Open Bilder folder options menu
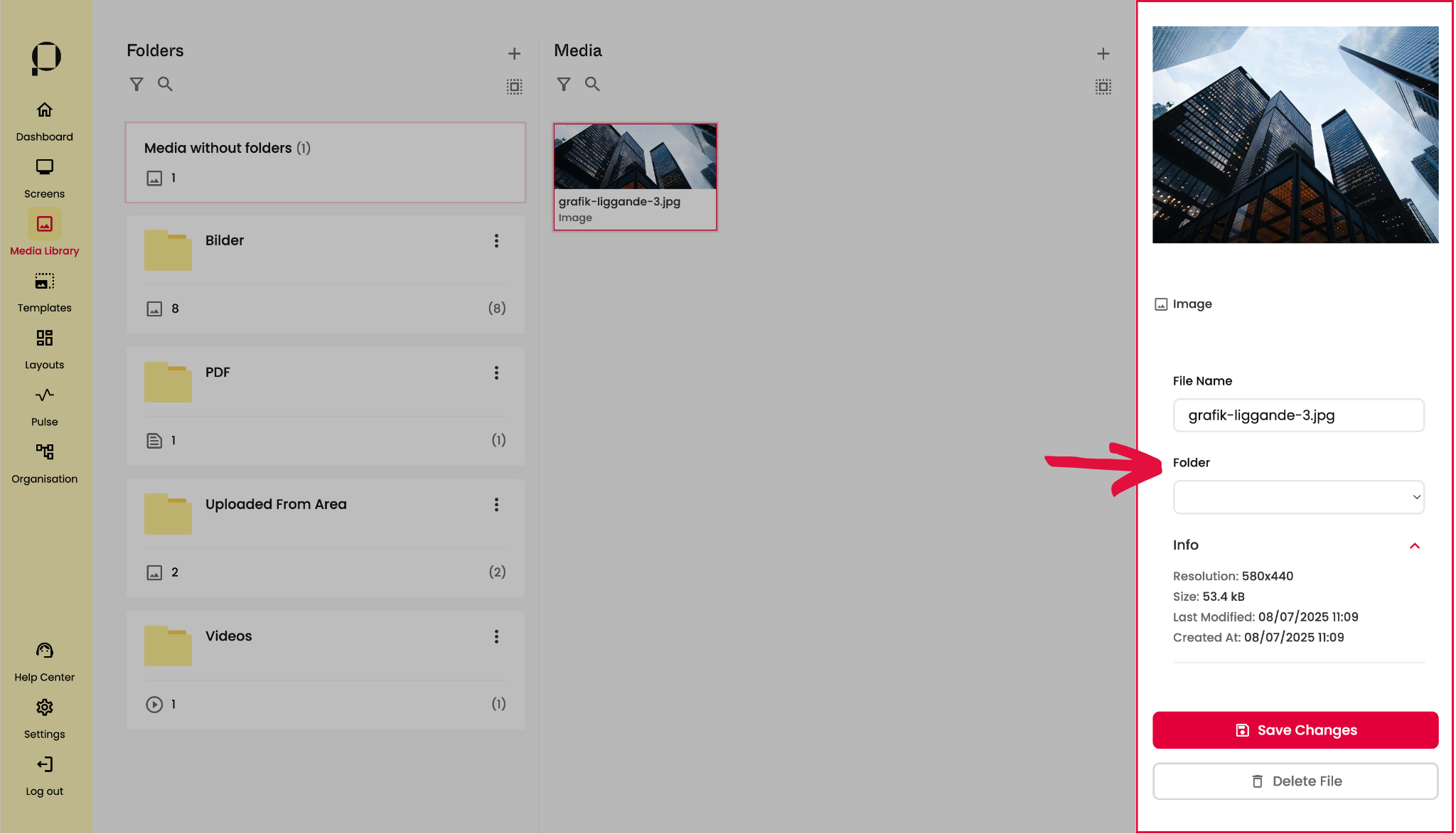Image resolution: width=1456 pixels, height=834 pixels. [x=496, y=241]
